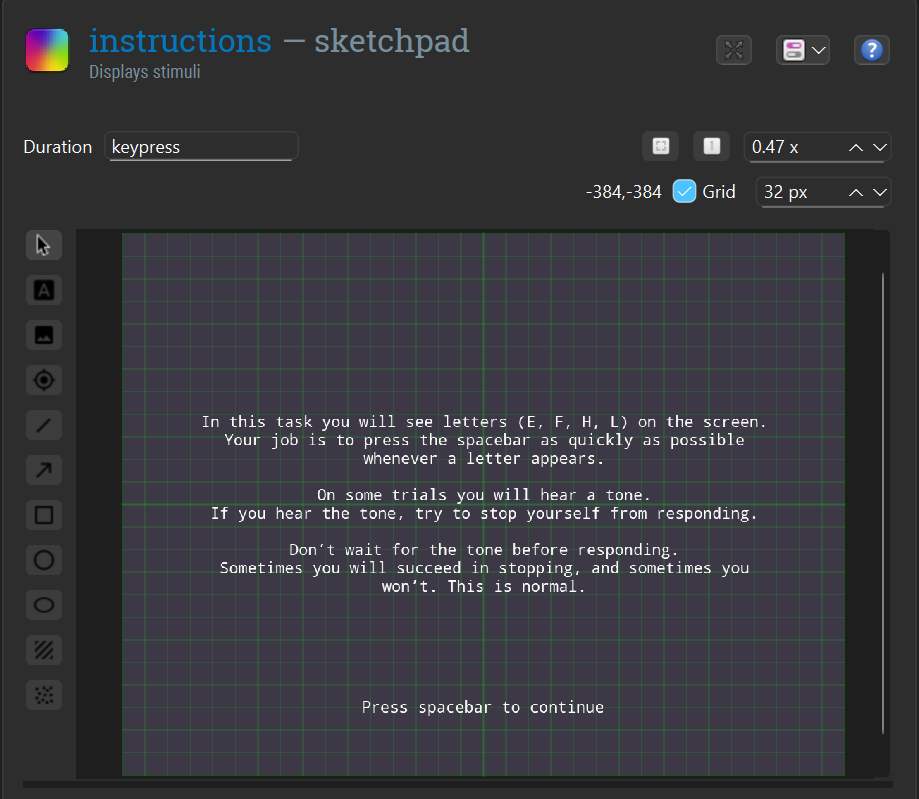Select the image element tool
The image size is (919, 799).
[44, 335]
